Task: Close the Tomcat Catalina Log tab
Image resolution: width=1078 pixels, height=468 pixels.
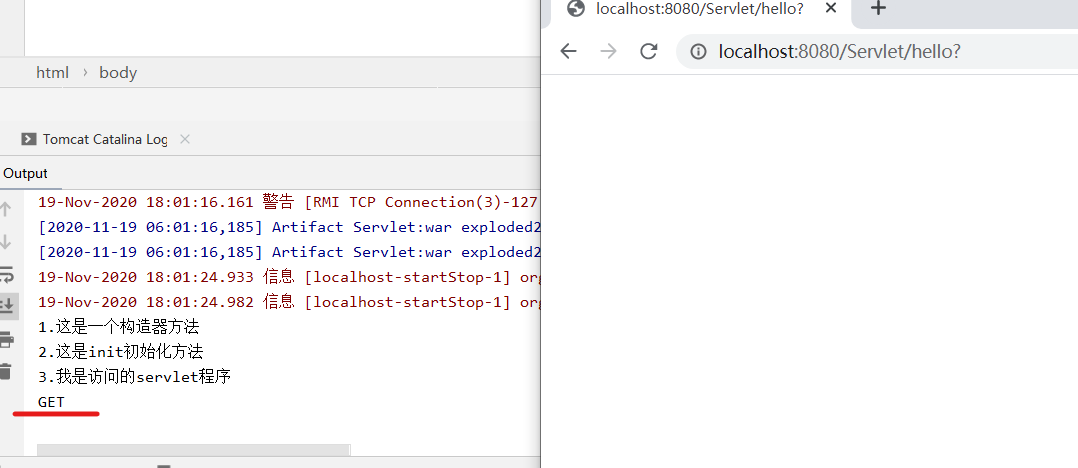Action: coord(184,139)
